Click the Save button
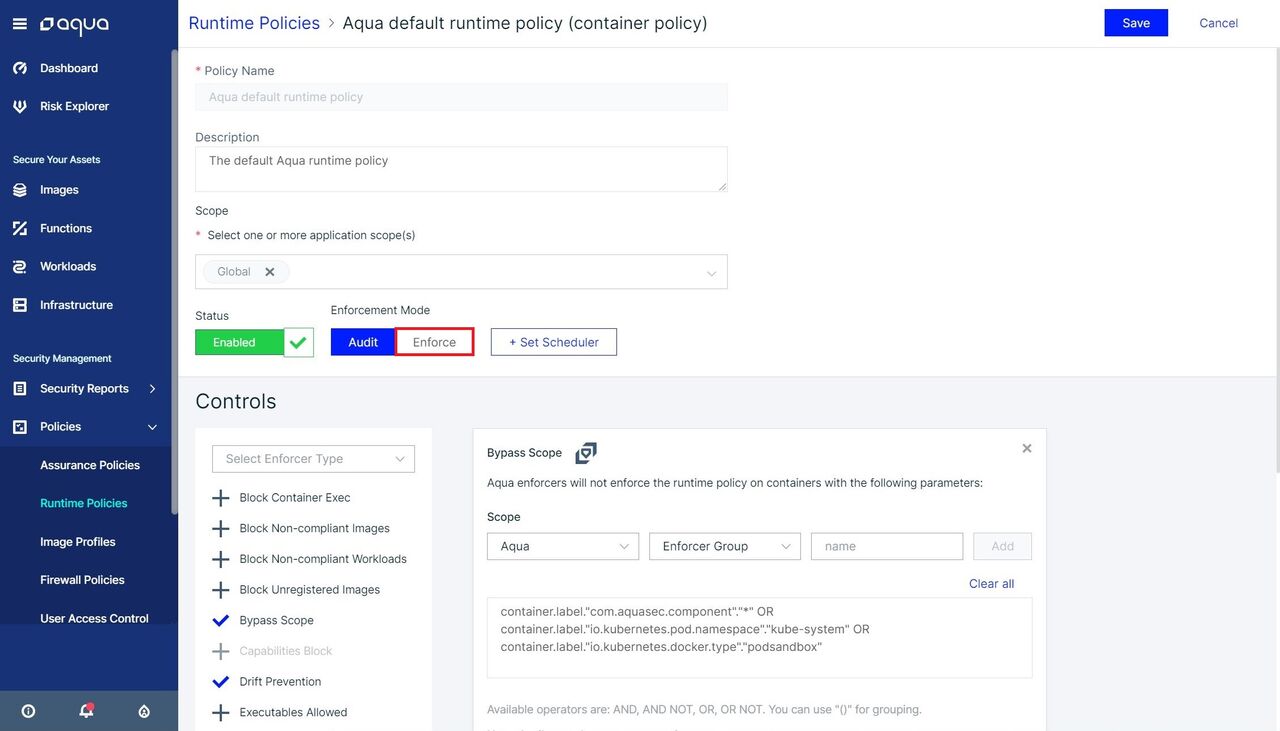Image resolution: width=1280 pixels, height=731 pixels. (1136, 23)
